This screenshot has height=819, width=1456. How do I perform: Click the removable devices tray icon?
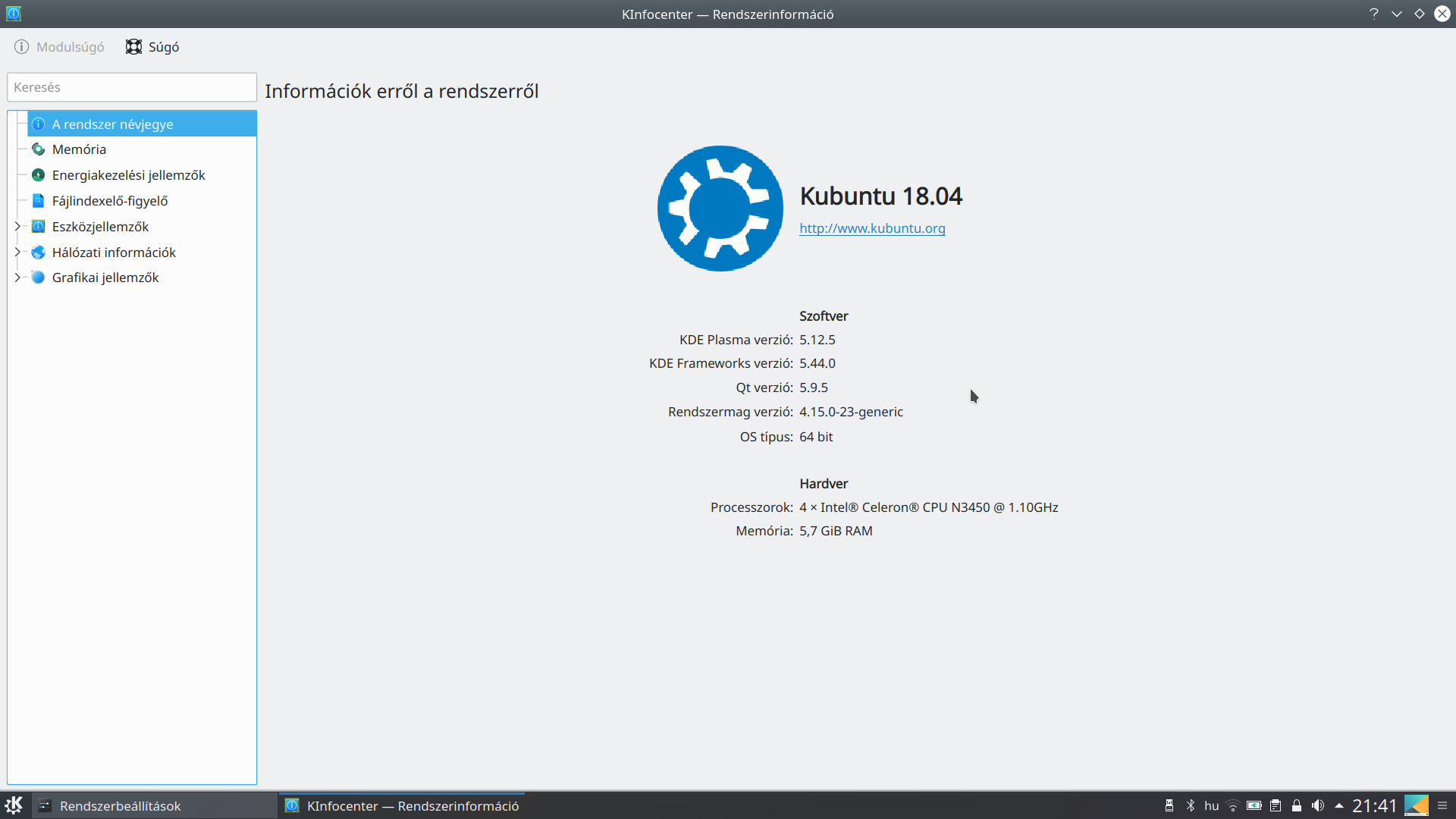[1169, 805]
